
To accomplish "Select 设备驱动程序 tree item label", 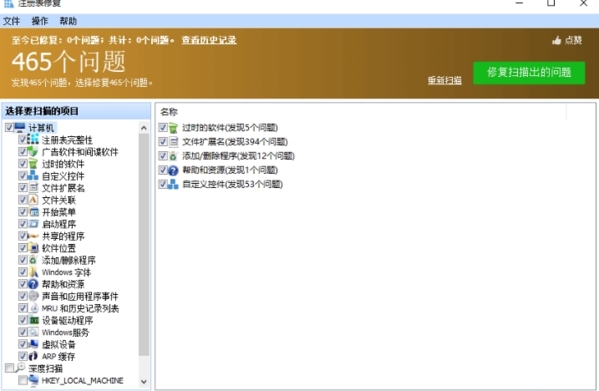I will point(67,320).
